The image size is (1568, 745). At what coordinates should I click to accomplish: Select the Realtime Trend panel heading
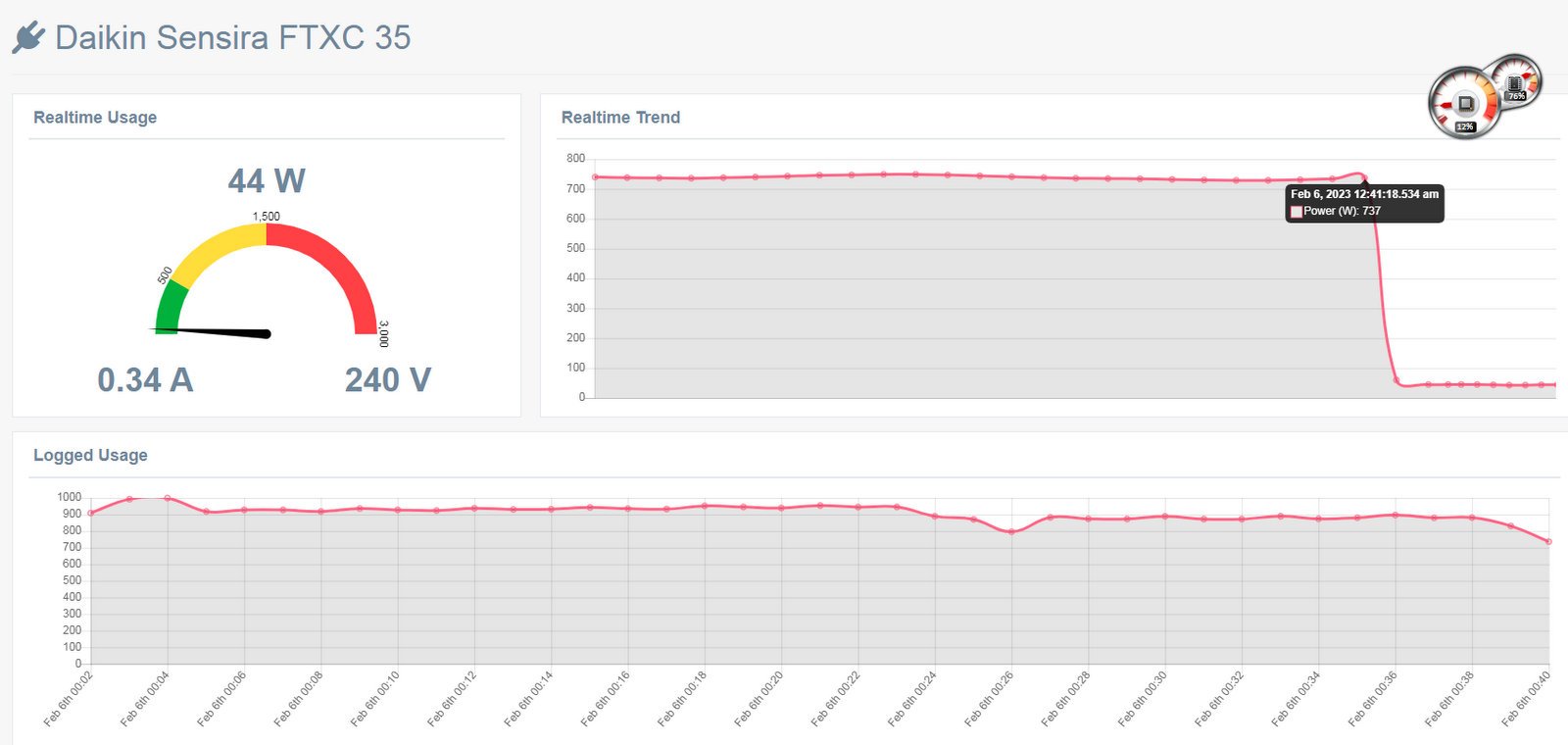point(620,118)
